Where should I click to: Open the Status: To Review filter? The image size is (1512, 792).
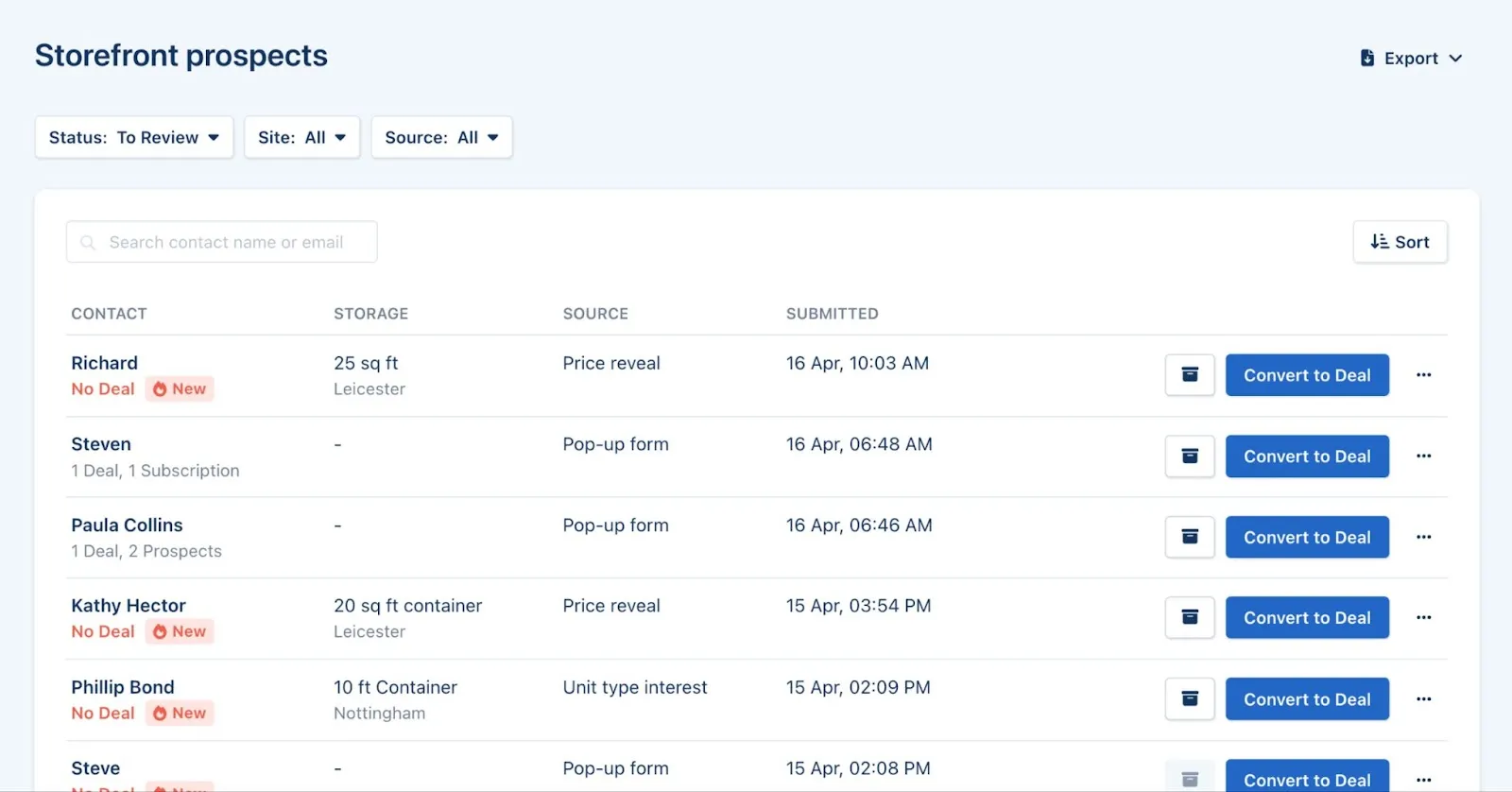[134, 138]
